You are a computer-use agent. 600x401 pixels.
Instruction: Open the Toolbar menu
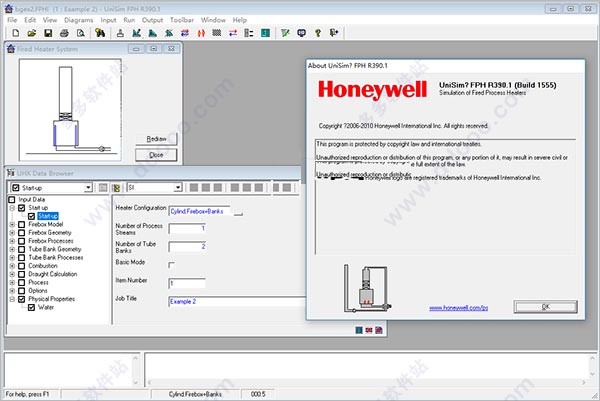click(x=182, y=20)
